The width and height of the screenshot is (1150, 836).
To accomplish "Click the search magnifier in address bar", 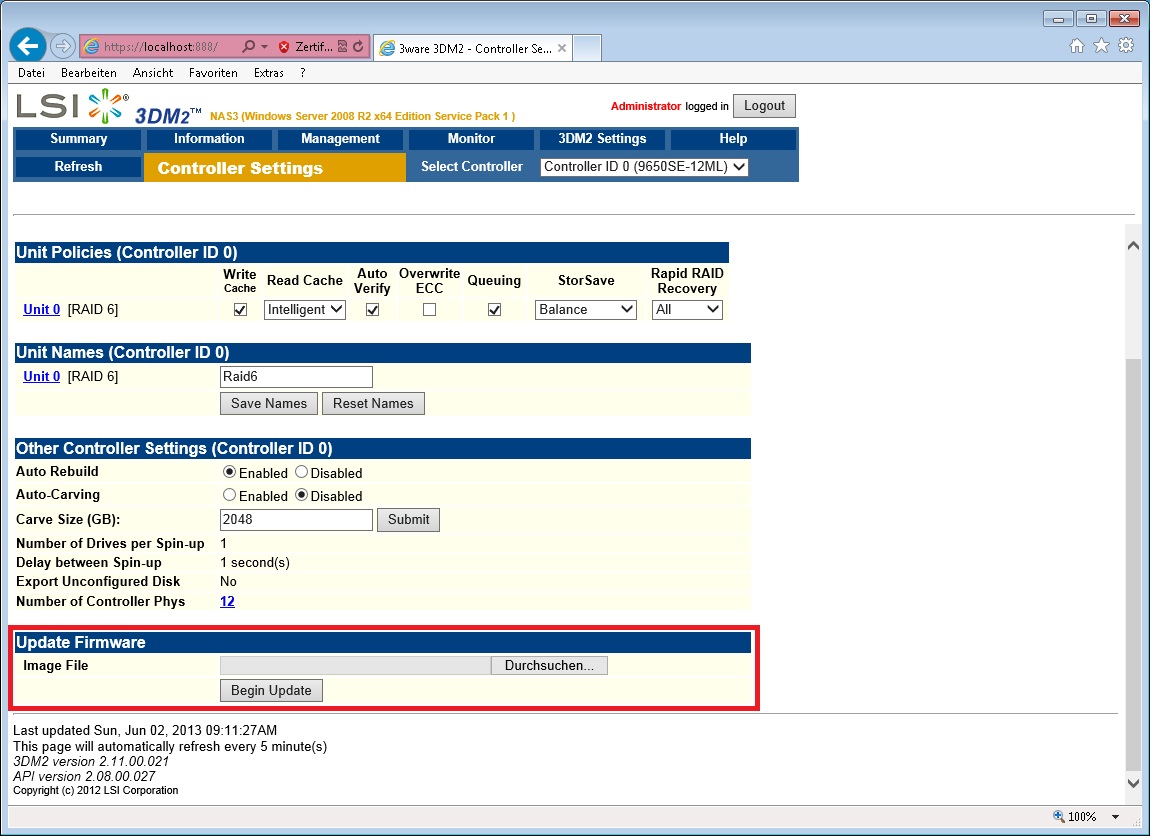I will coord(249,46).
